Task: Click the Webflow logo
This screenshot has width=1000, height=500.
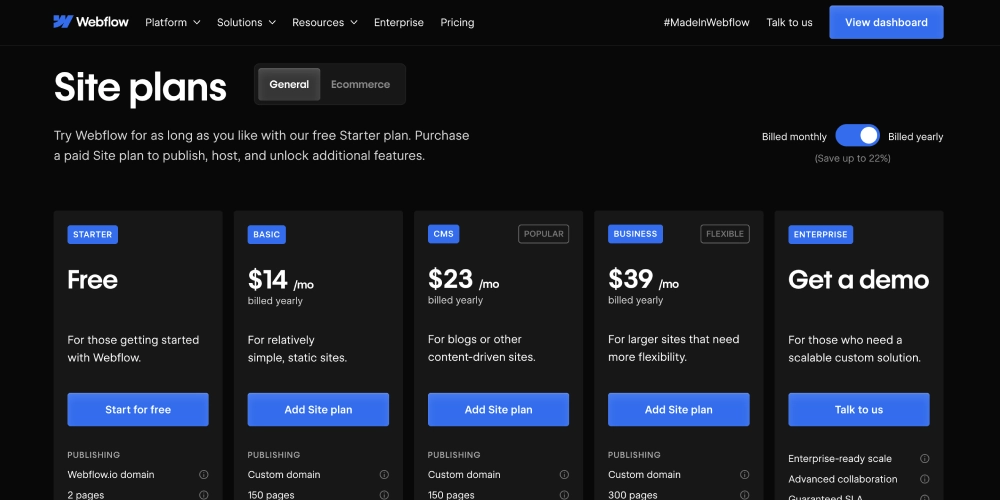Action: 91,22
